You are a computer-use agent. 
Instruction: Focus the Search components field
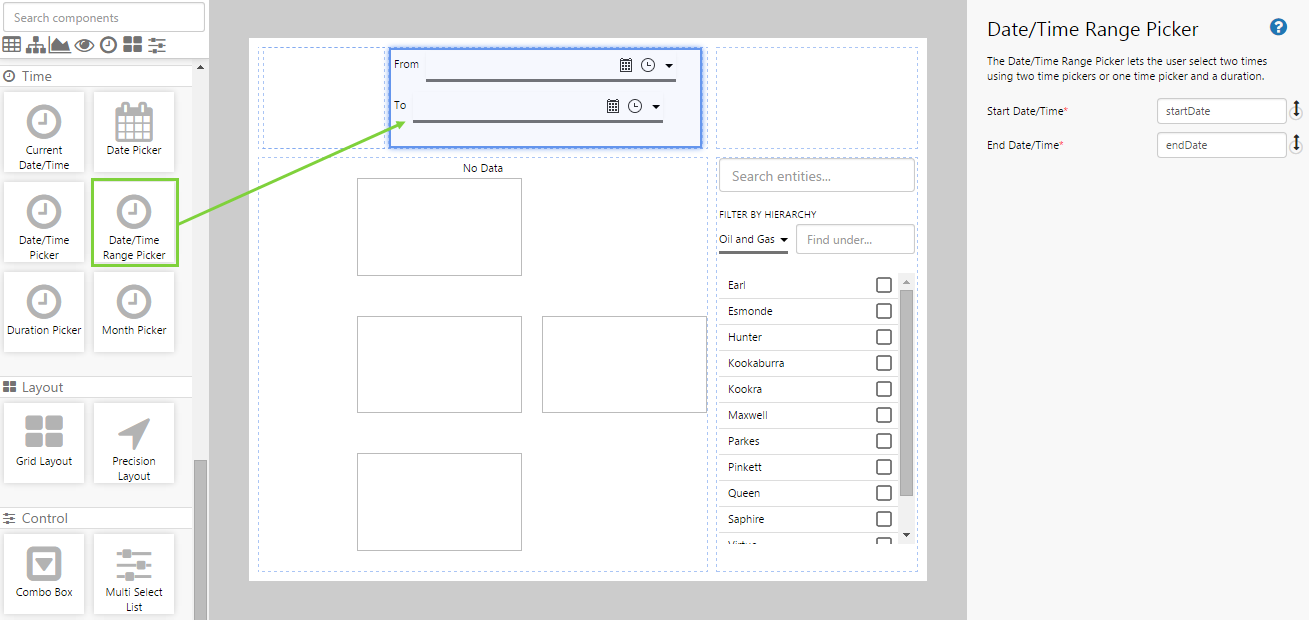tap(104, 17)
